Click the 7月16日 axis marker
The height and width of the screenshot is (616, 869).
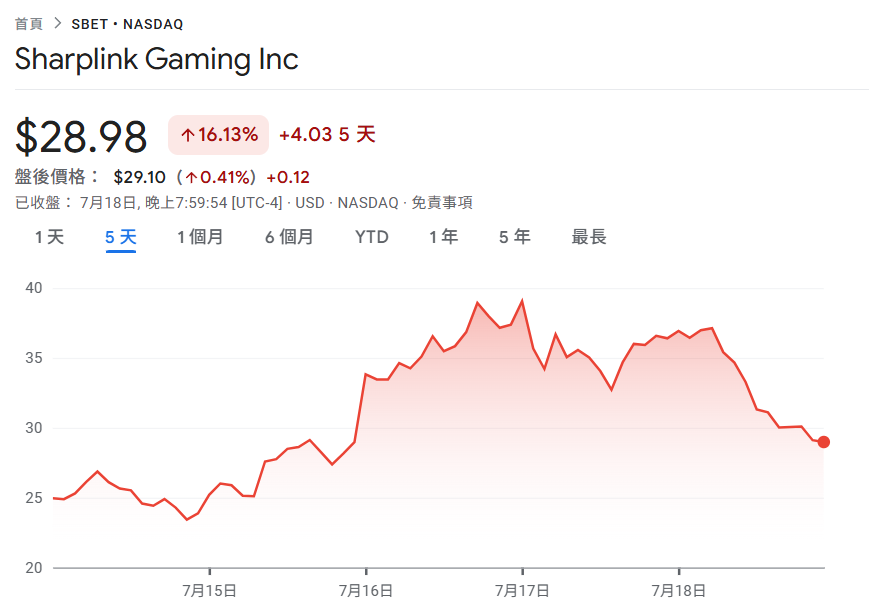366,590
